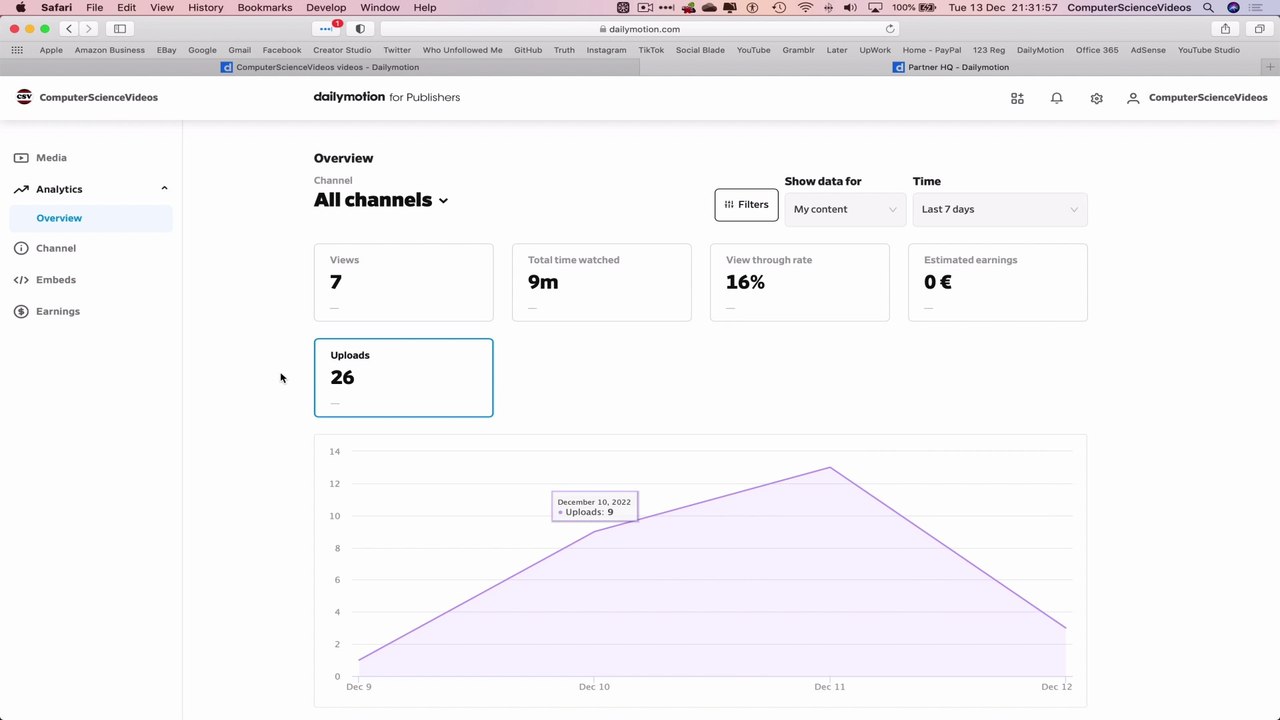This screenshot has width=1280, height=720.
Task: Click the extension icon with red badge
Action: coord(327,29)
